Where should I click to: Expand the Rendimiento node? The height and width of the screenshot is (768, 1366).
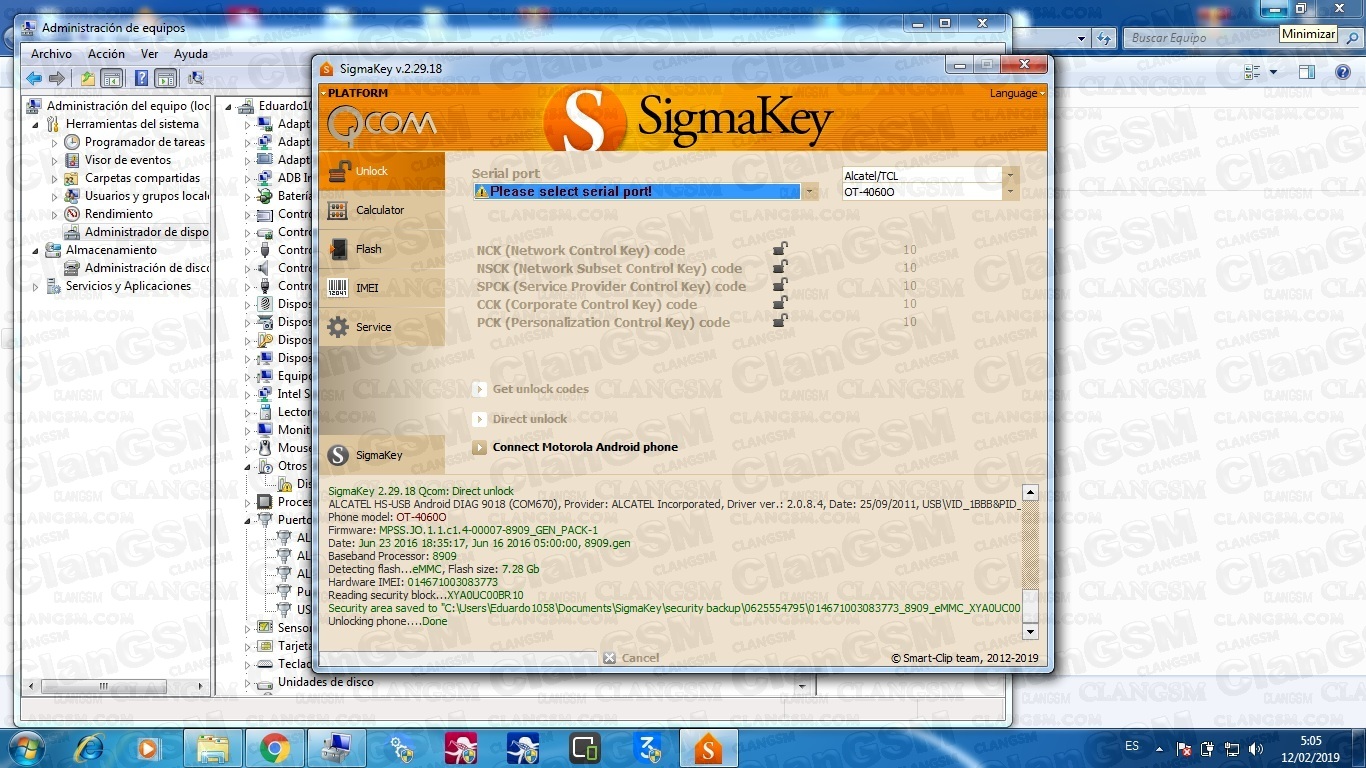tap(56, 215)
